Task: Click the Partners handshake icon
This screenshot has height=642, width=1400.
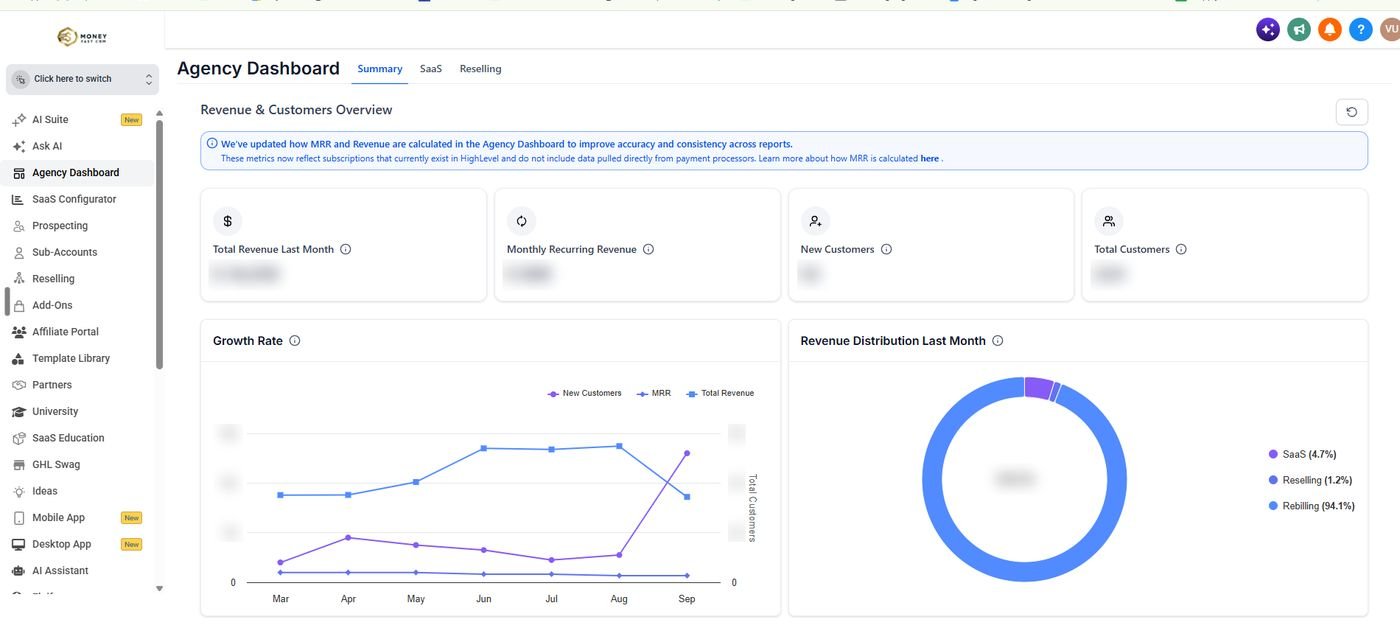Action: 19,385
